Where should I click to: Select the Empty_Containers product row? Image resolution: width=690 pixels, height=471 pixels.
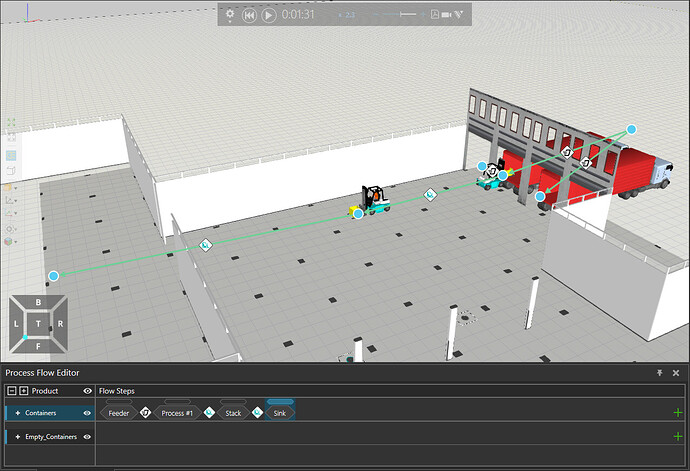coord(45,437)
